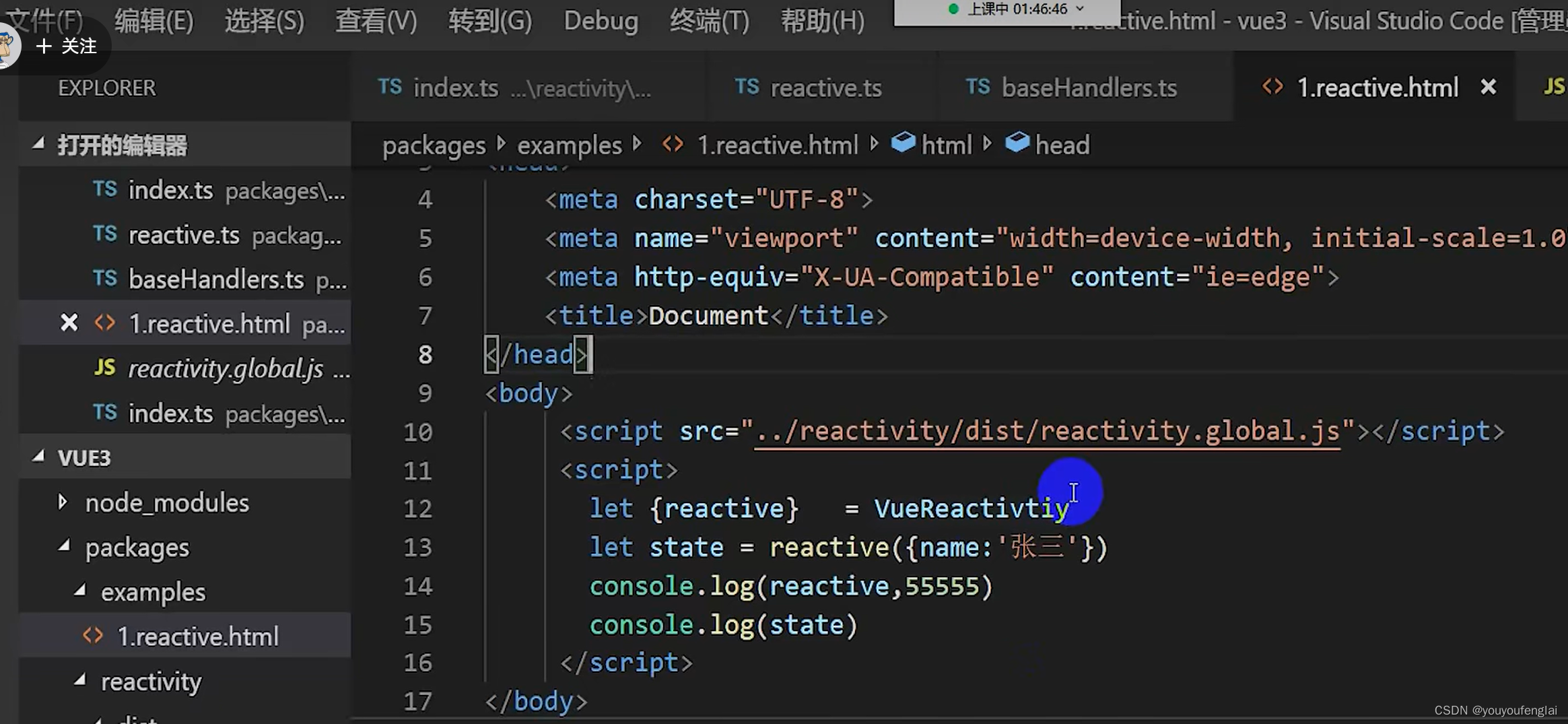Click the closing head tag on line 8
This screenshot has width=1568, height=724.
pyautogui.click(x=537, y=354)
